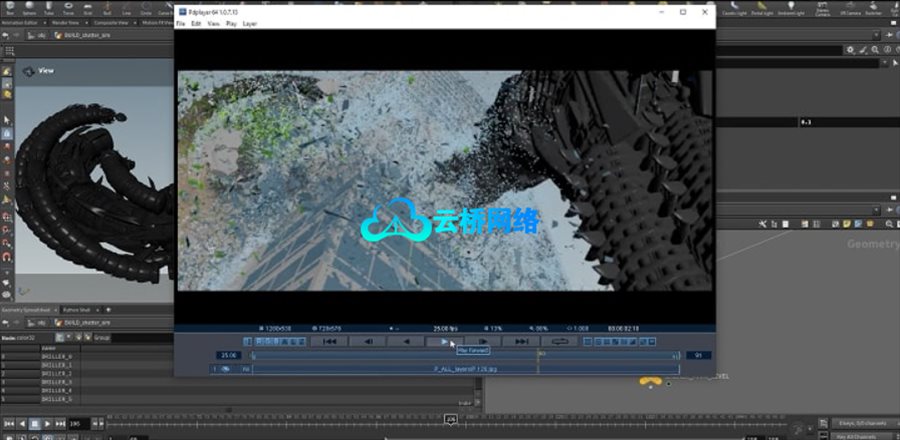Toggle visibility eye of layer 1
This screenshot has width=900, height=440.
(x=226, y=369)
